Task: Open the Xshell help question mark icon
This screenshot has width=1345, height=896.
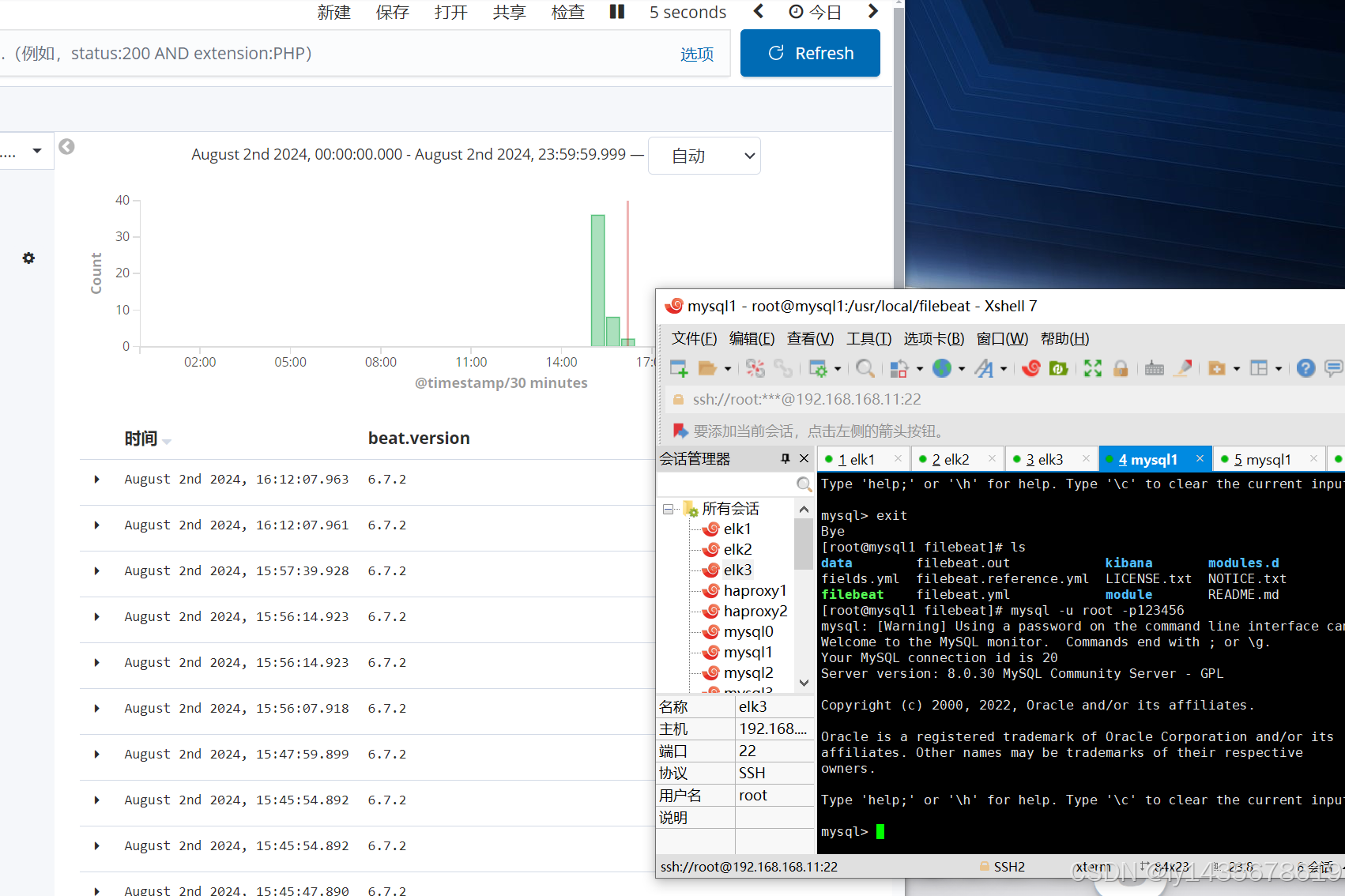Action: pos(1305,368)
